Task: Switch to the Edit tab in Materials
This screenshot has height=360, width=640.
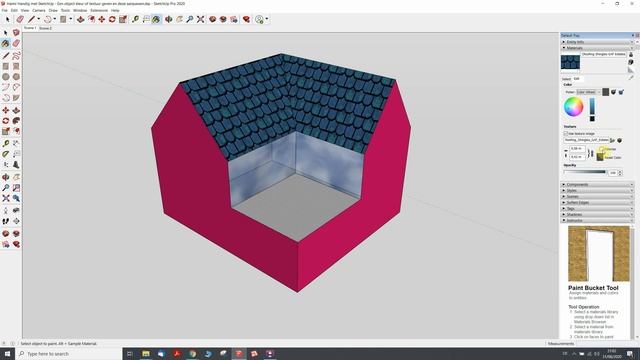Action: 576,78
